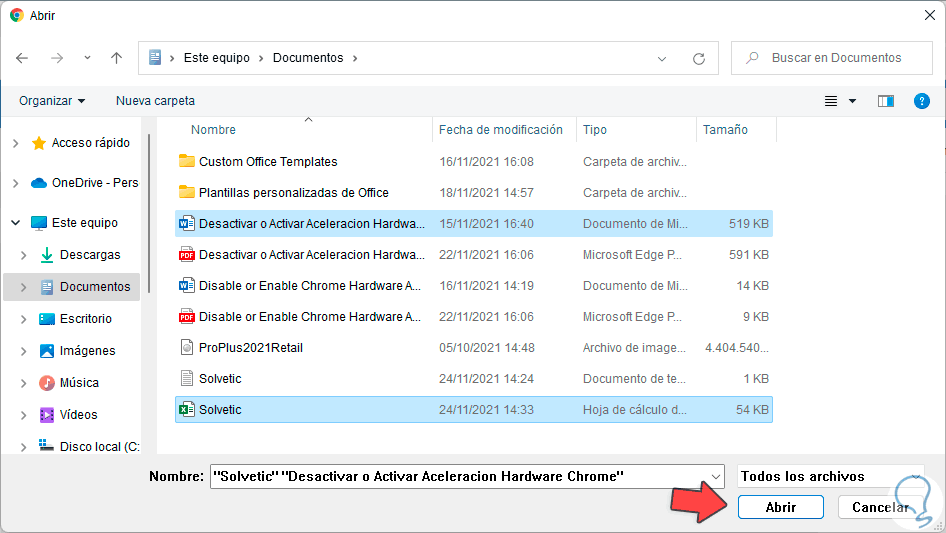Open recent locations dropdown arrow

(x=87, y=58)
